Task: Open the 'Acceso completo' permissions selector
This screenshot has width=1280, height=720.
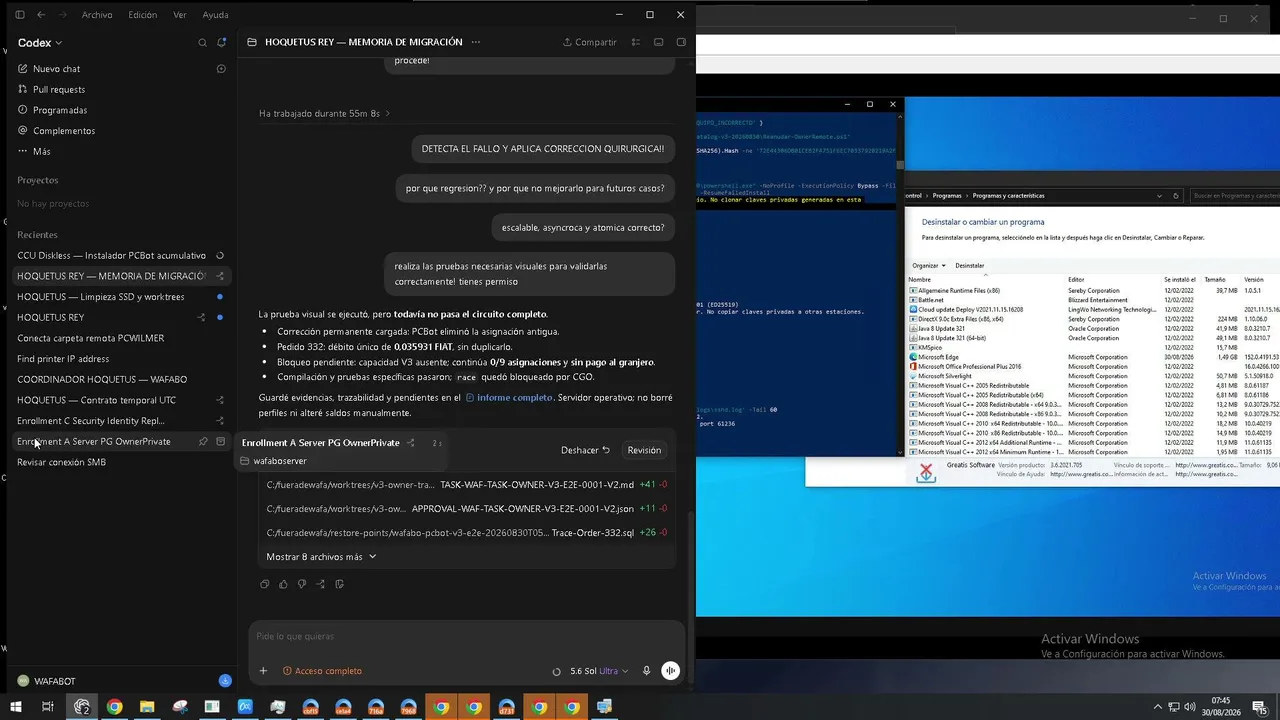Action: pyautogui.click(x=322, y=671)
